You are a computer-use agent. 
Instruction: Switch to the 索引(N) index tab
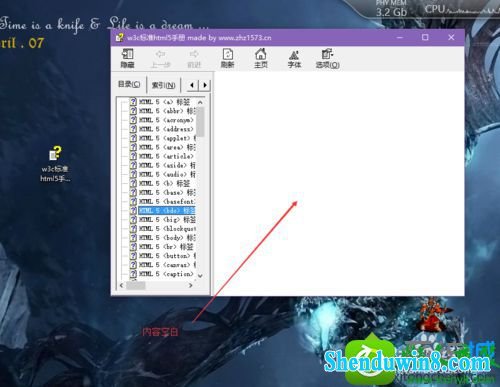coord(163,85)
